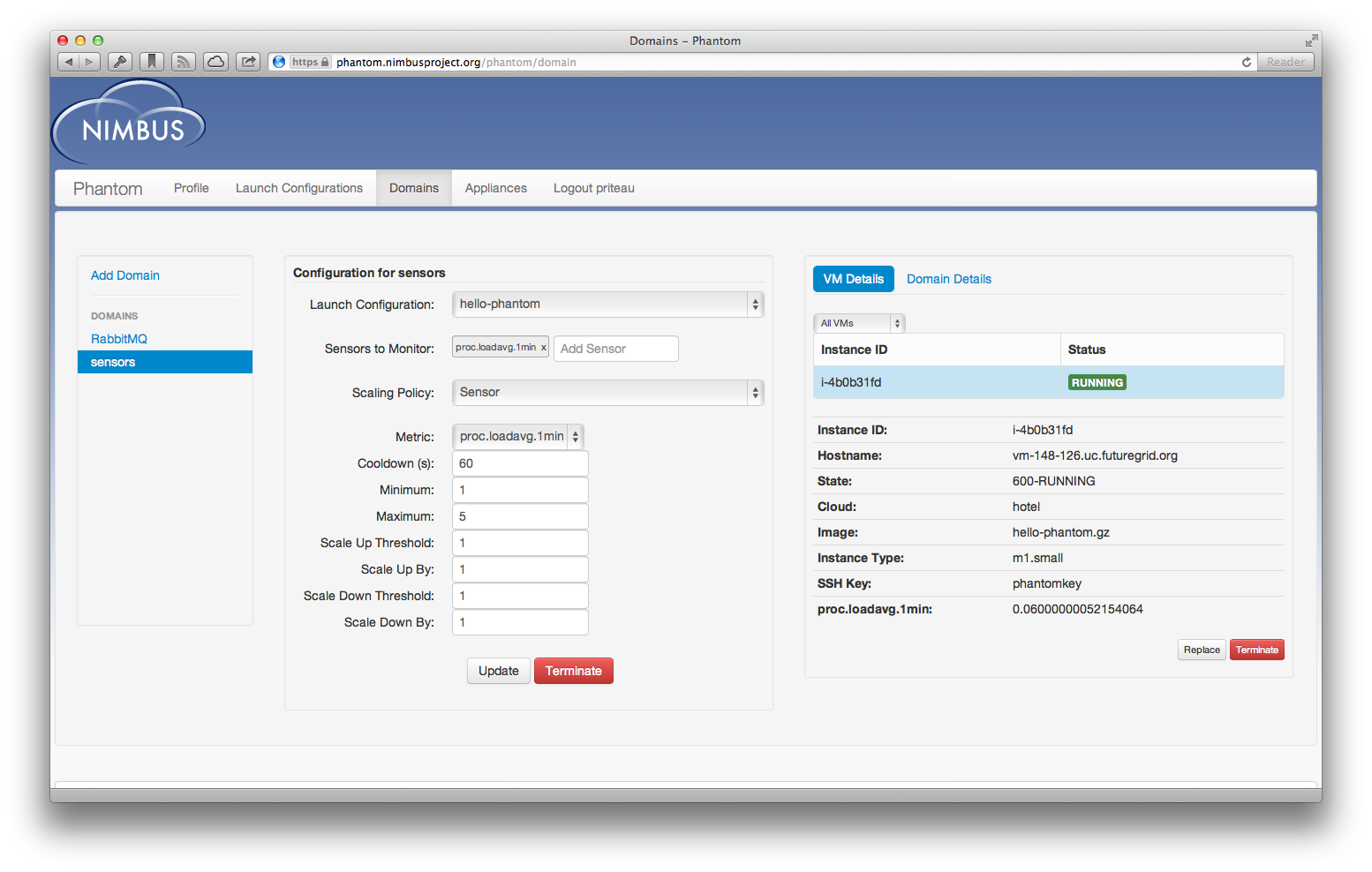Open the Scaling Policy dropdown

click(607, 393)
